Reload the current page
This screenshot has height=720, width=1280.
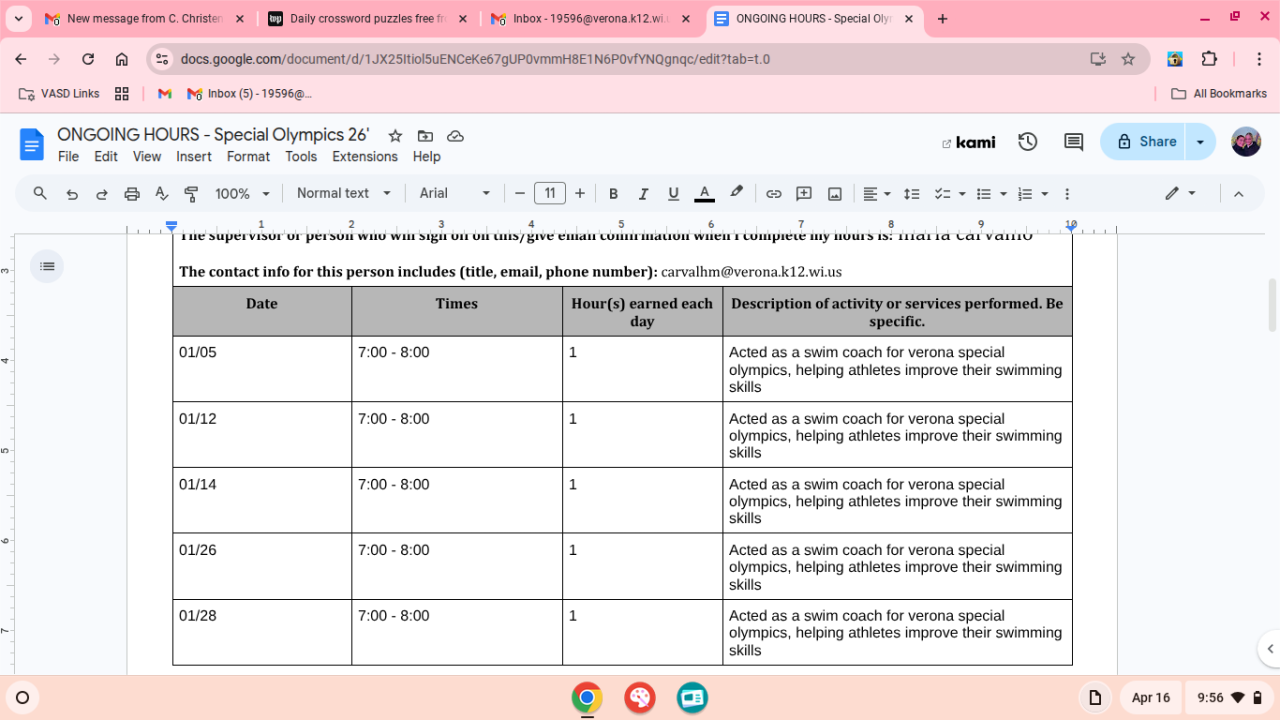(88, 59)
